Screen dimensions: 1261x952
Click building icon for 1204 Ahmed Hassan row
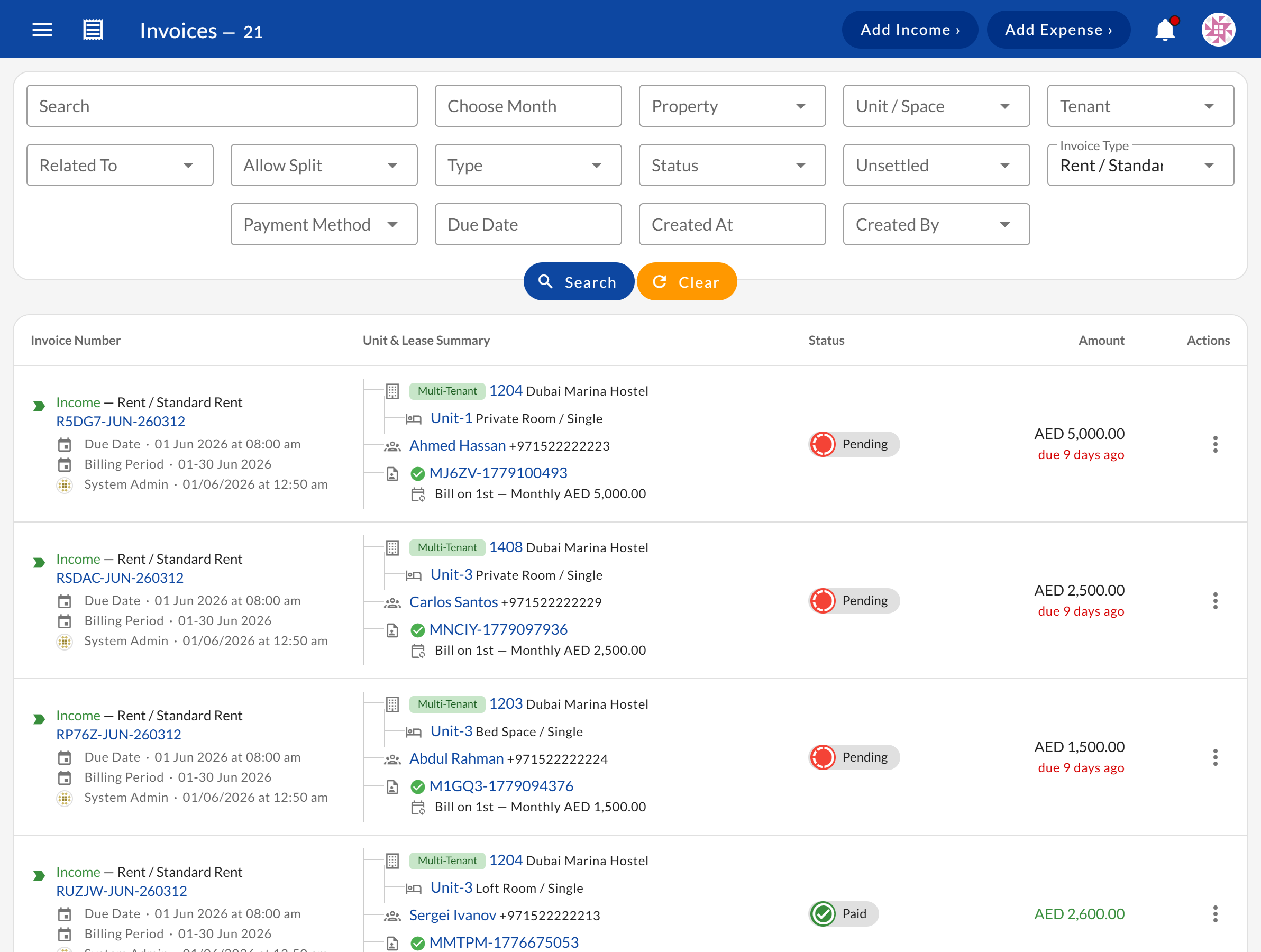coord(392,391)
